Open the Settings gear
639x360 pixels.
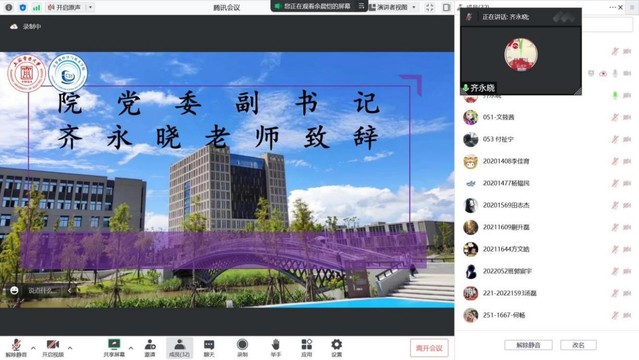337,348
